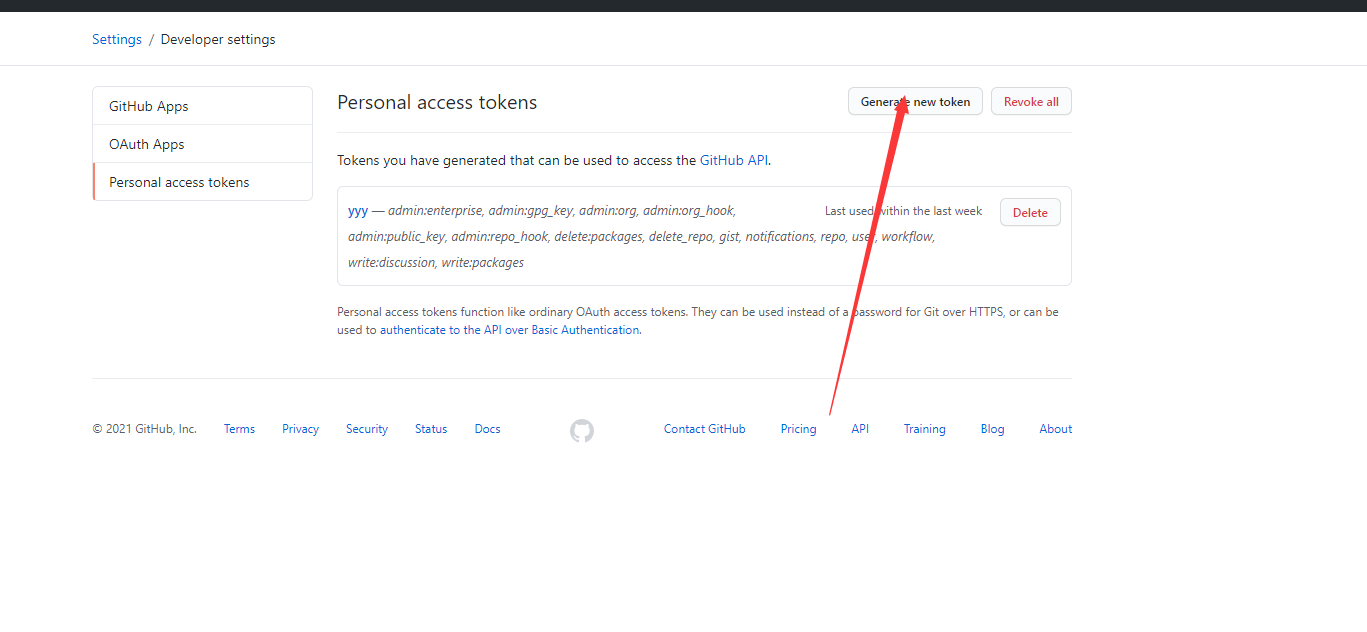Open the yyy token link
Viewport: 1367px width, 632px height.
(x=358, y=211)
